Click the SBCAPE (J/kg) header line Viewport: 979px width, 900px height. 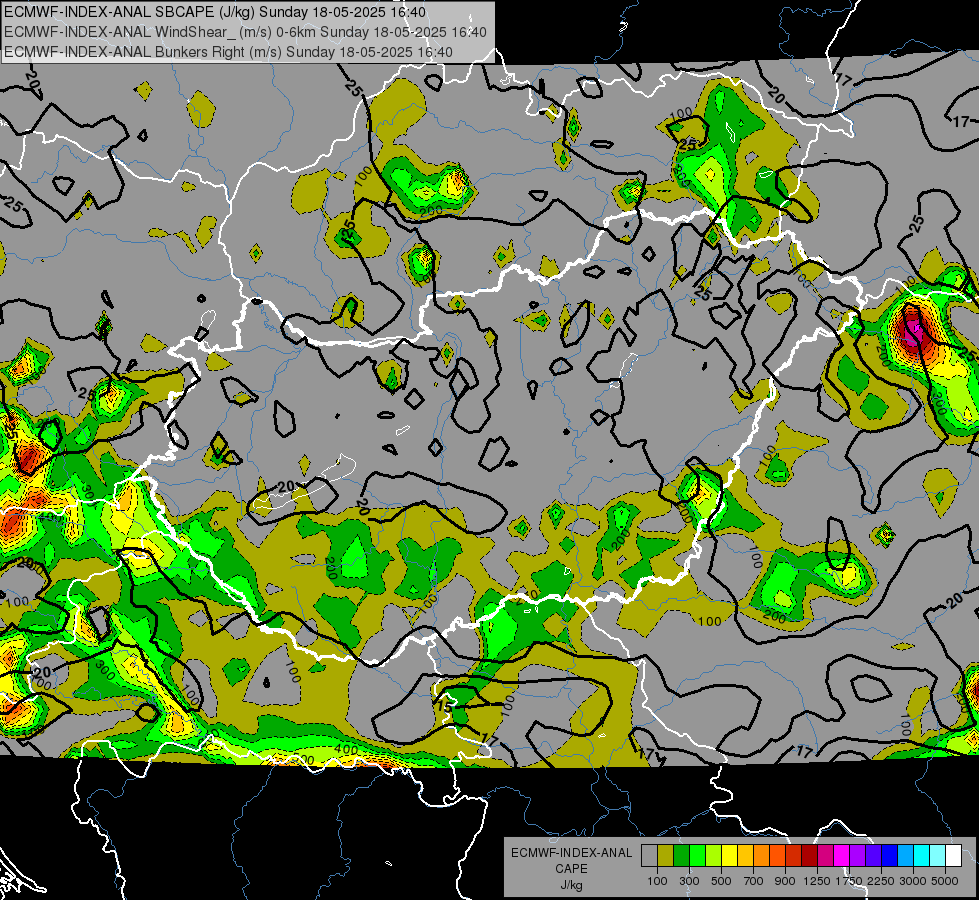(x=215, y=12)
